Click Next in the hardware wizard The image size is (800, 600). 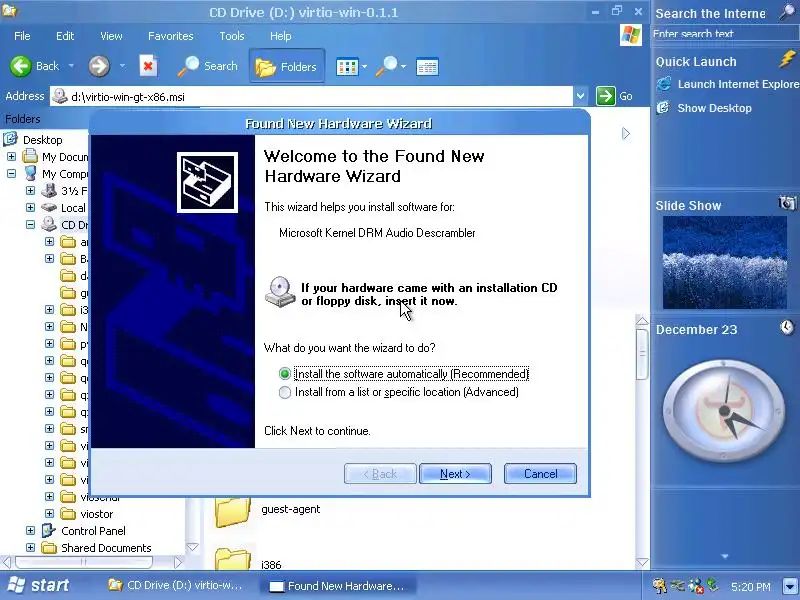click(455, 474)
